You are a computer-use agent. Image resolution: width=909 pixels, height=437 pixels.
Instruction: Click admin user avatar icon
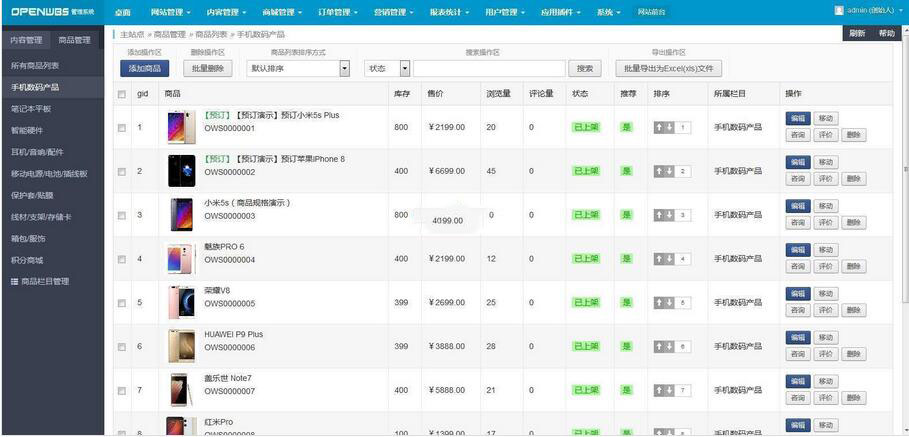click(839, 10)
